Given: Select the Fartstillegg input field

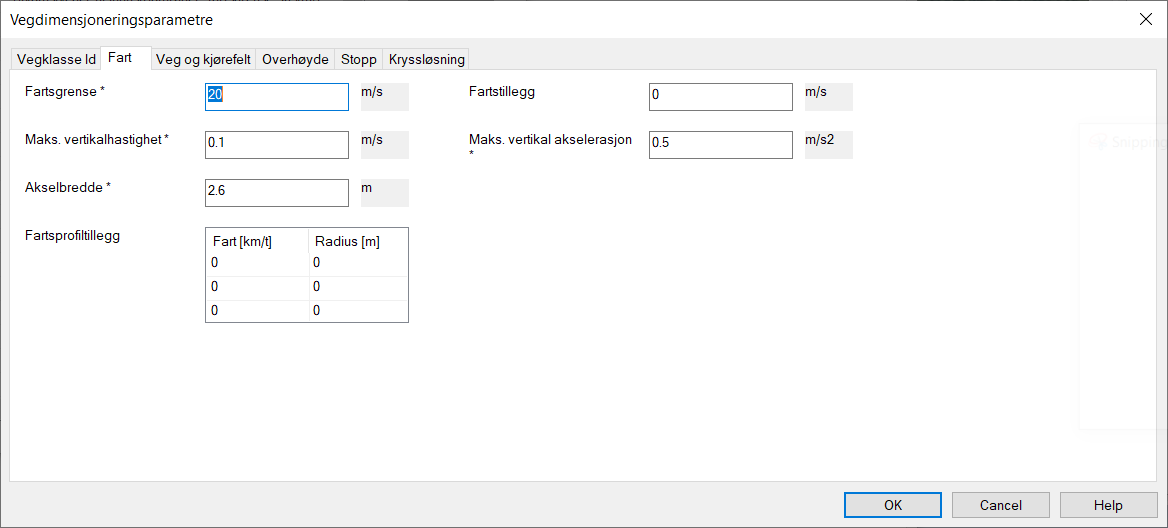Looking at the screenshot, I should 720,96.
